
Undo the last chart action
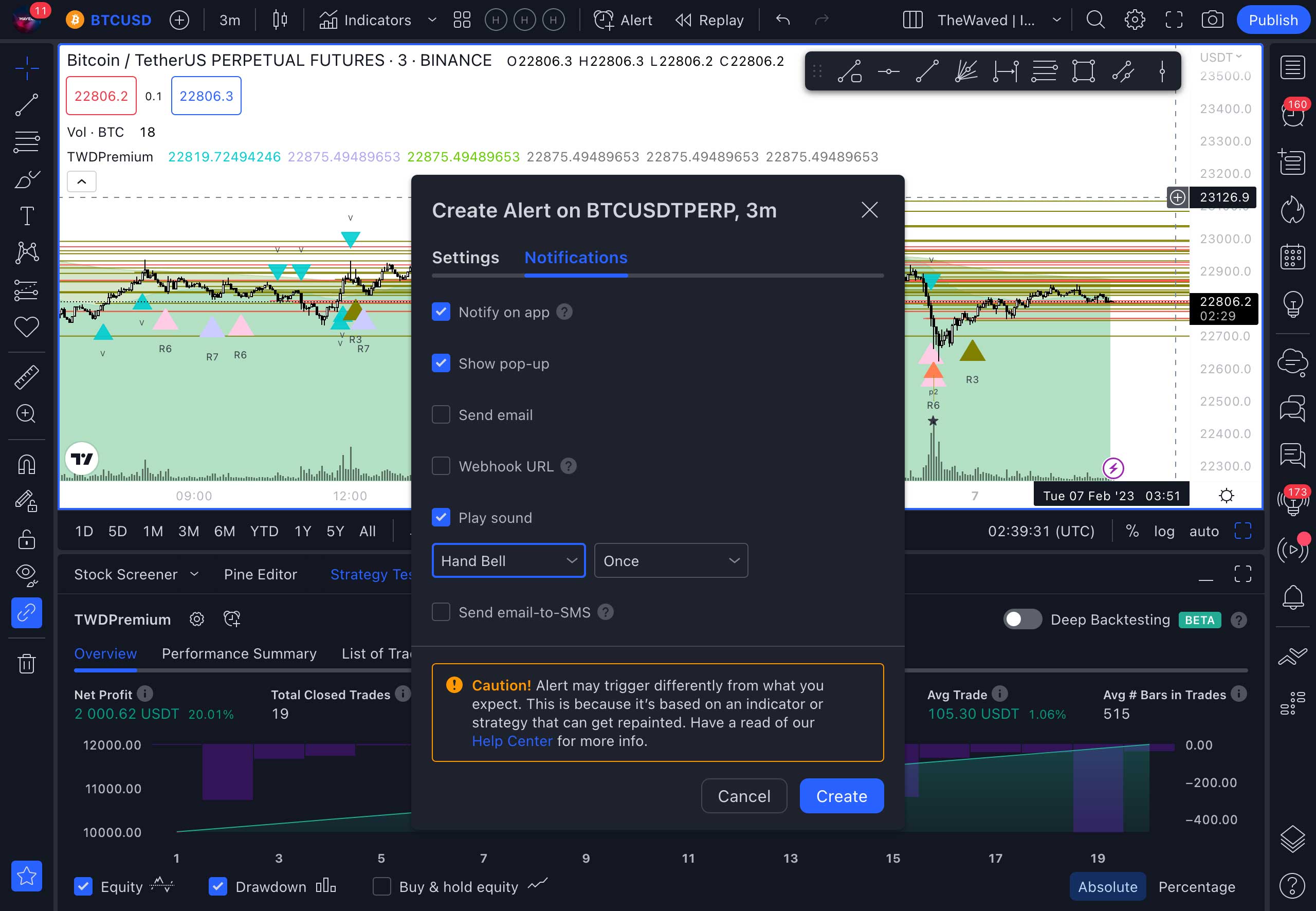783,20
